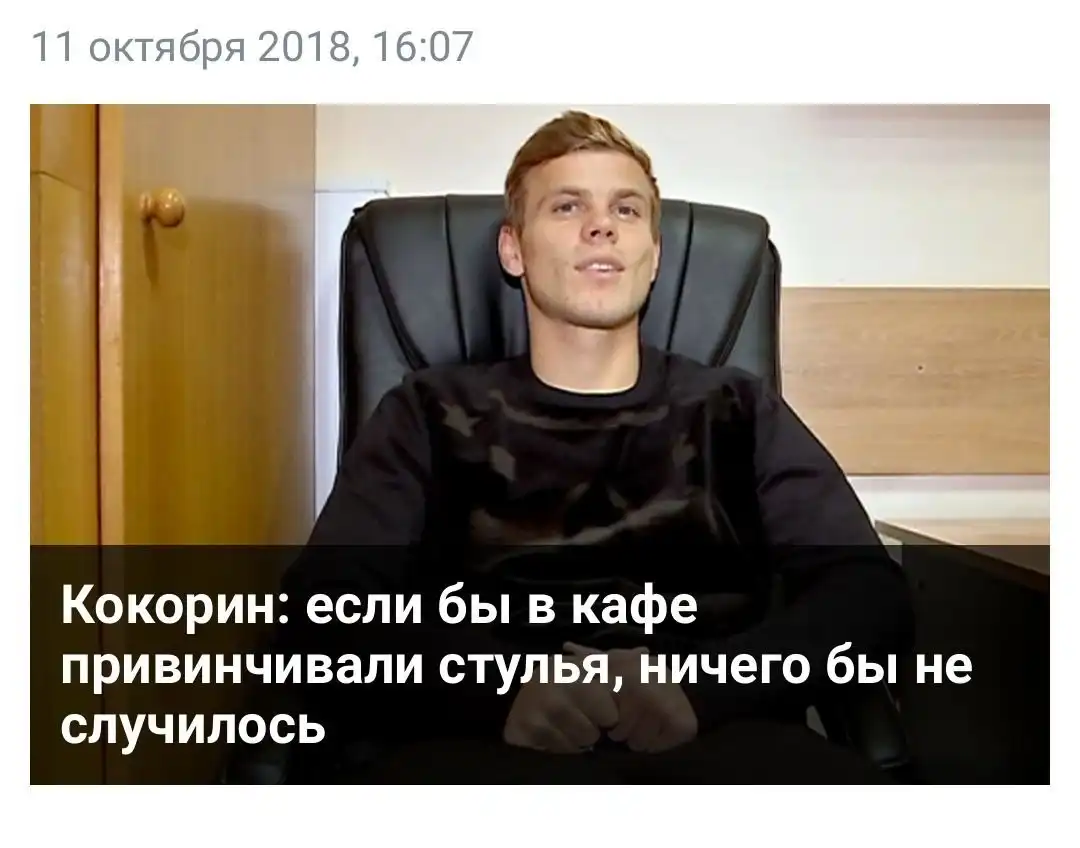Click the phrase ничего бы не

coord(807,667)
